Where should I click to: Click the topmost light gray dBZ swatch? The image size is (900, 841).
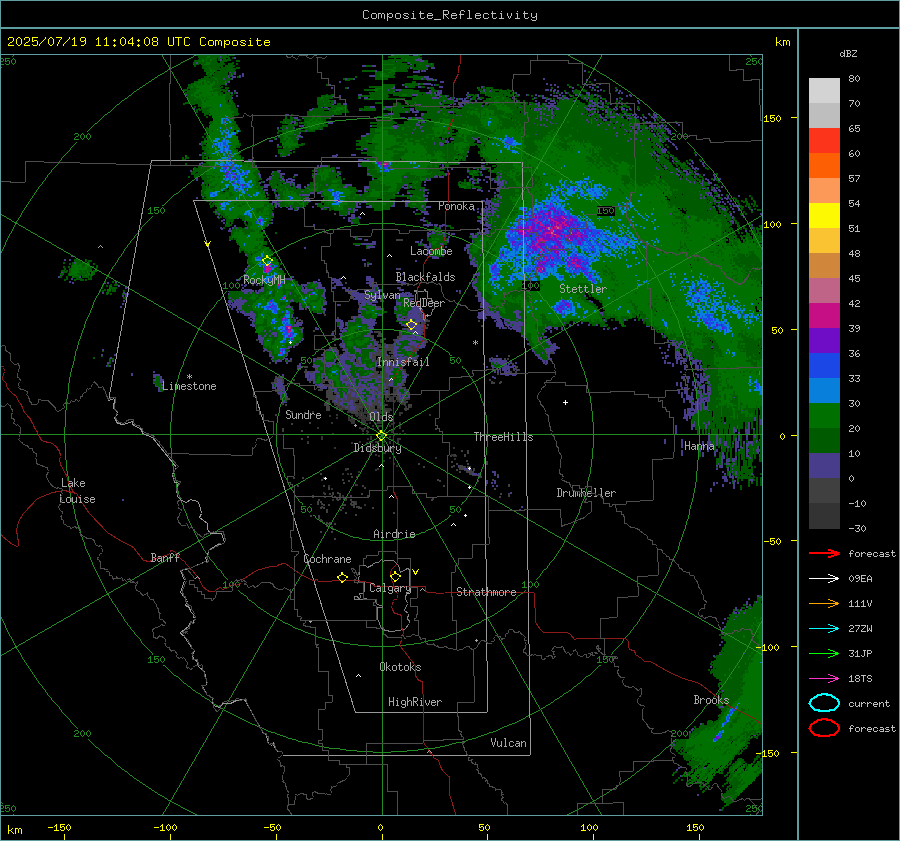coord(824,91)
